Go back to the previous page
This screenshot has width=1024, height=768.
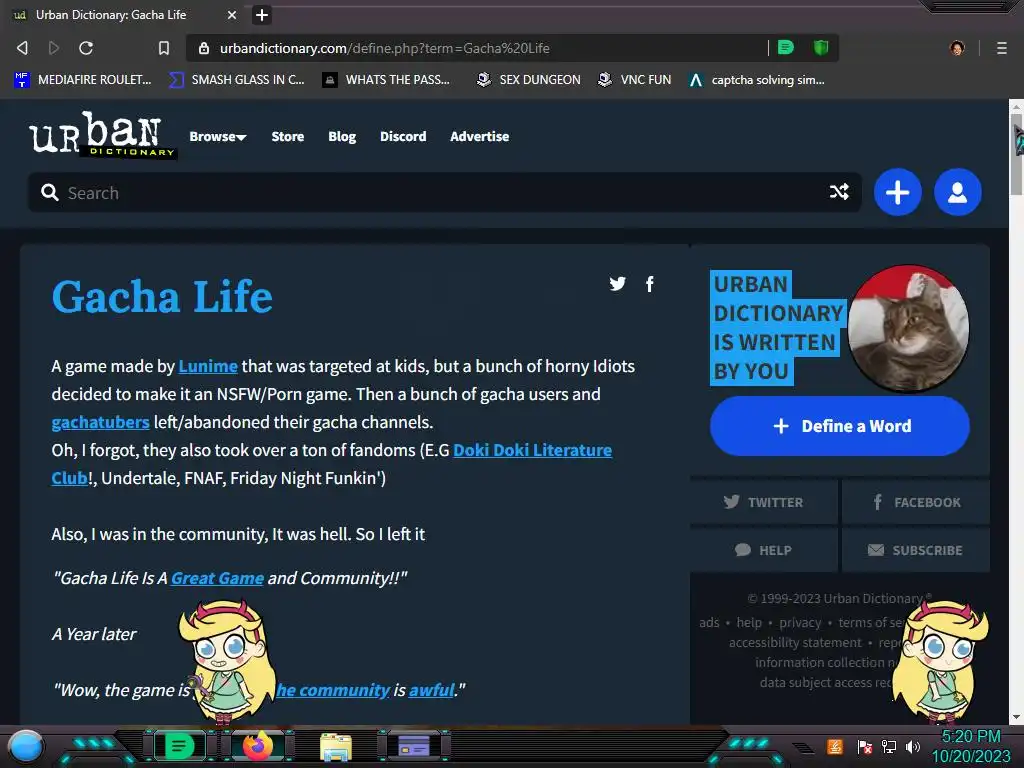pos(22,48)
